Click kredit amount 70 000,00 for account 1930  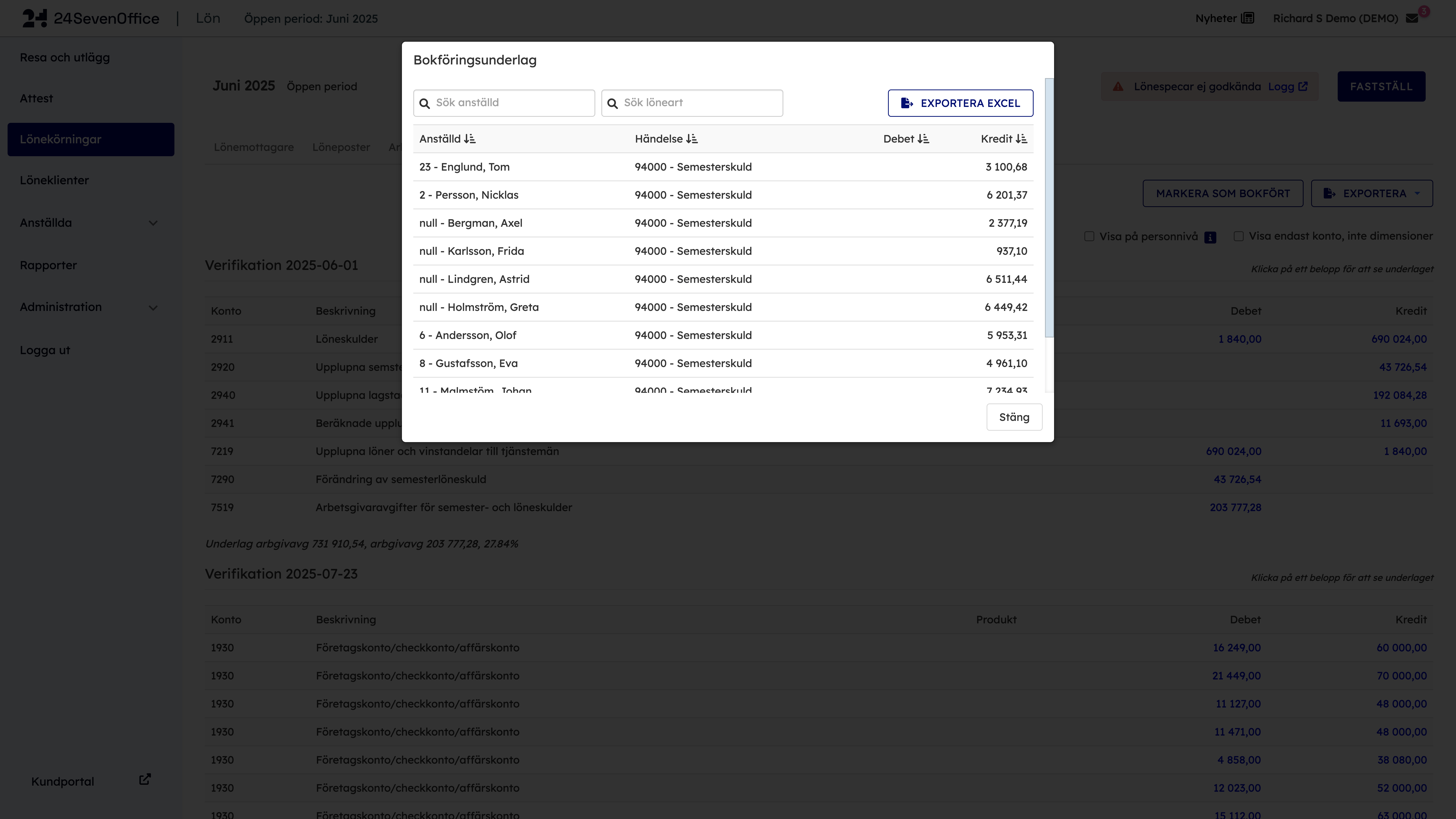coord(1402,676)
